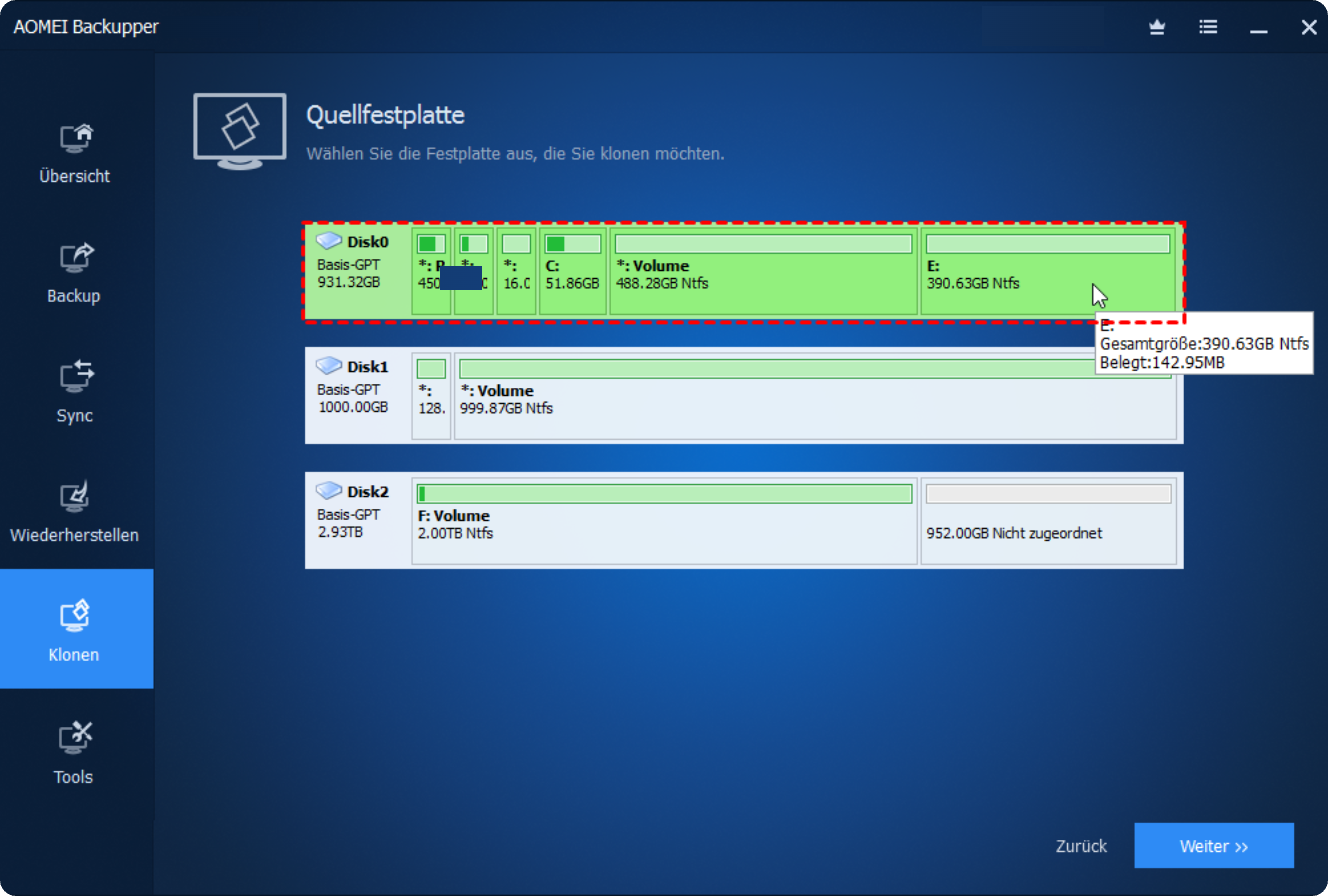The image size is (1328, 896).
Task: Click the 952.00GB Nicht zugeordnet space
Action: 1048,520
